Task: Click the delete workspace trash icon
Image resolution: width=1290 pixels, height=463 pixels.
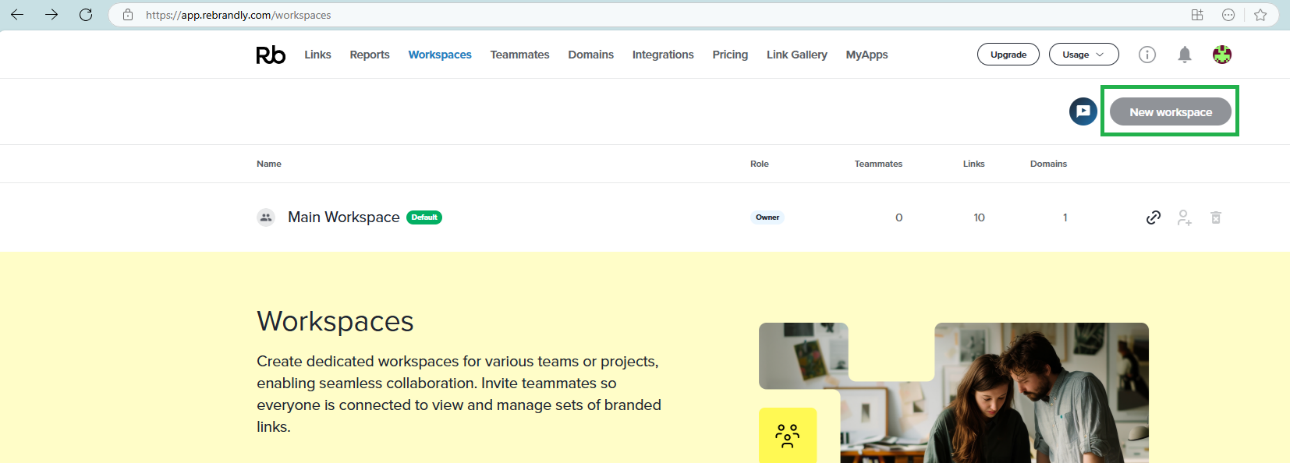Action: click(1216, 217)
